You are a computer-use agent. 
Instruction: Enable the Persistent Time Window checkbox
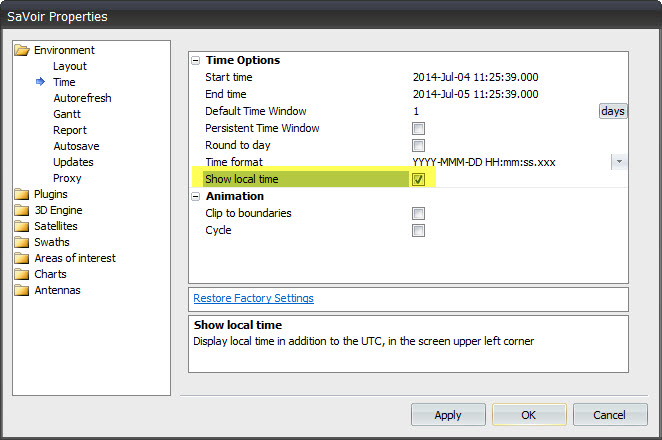[x=418, y=128]
